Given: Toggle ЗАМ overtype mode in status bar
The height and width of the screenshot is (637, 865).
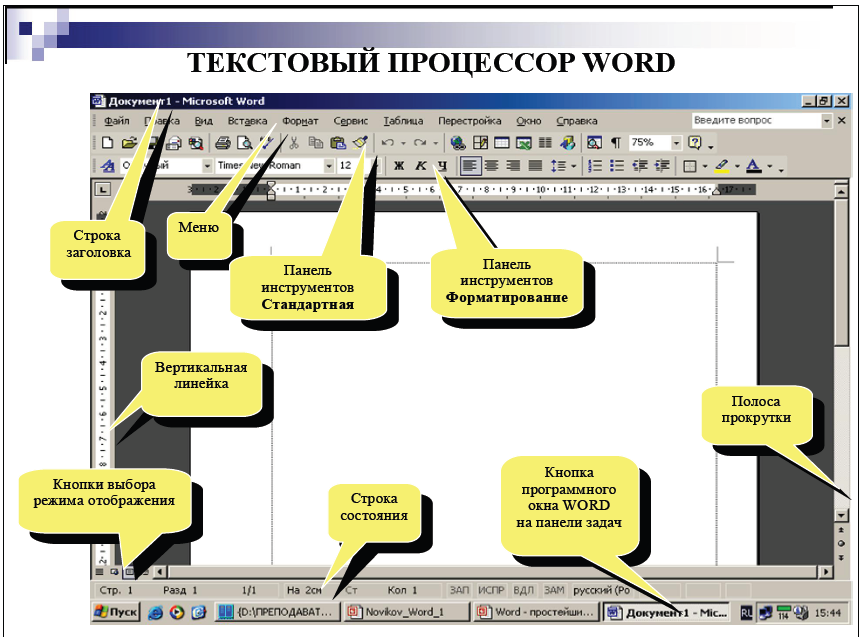Looking at the screenshot, I should (554, 590).
